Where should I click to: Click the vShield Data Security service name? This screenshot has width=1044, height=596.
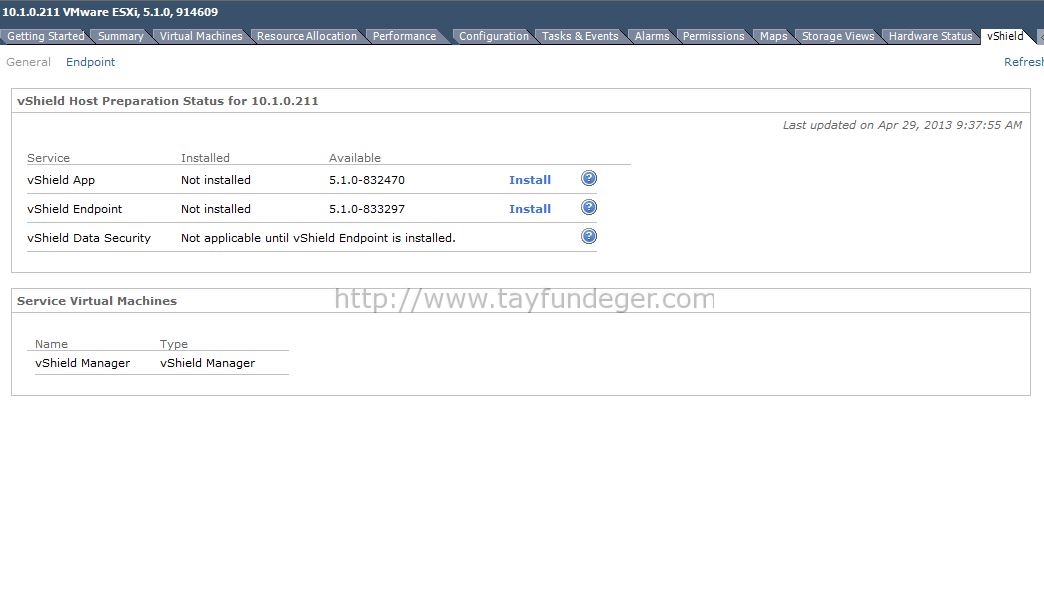89,238
